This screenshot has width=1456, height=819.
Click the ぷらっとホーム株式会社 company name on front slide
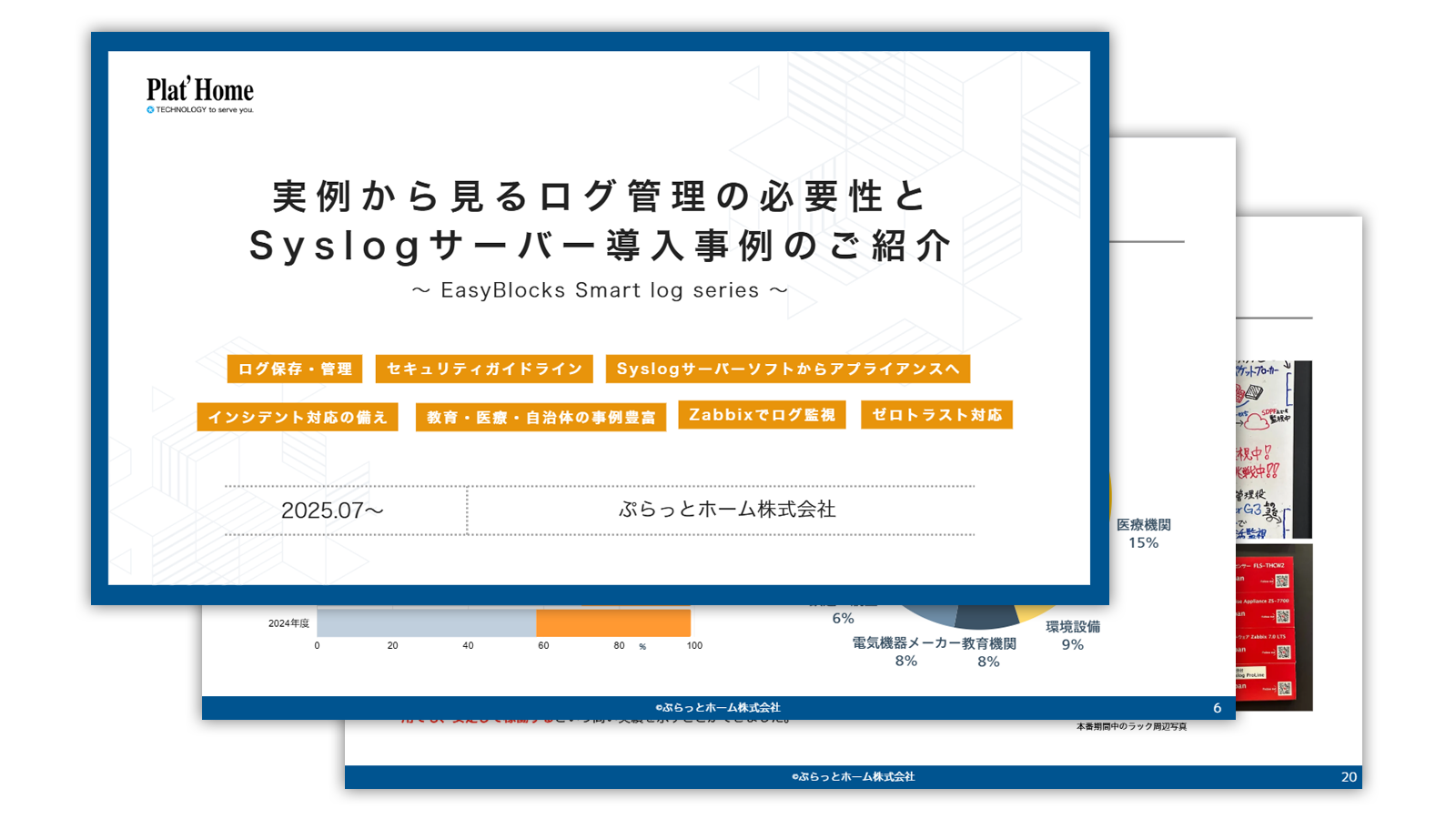coord(727,510)
